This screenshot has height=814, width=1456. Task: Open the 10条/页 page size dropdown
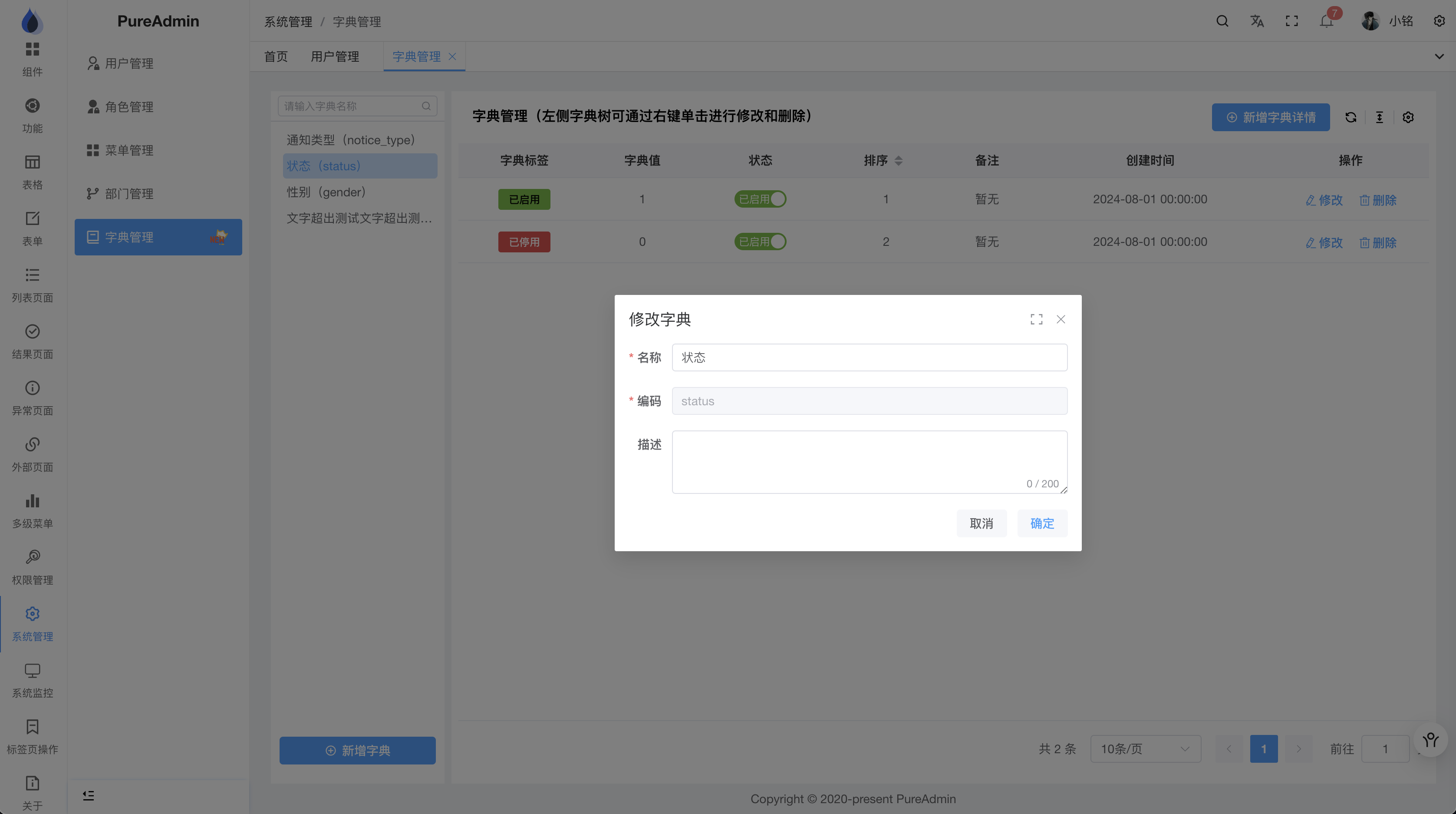1145,749
